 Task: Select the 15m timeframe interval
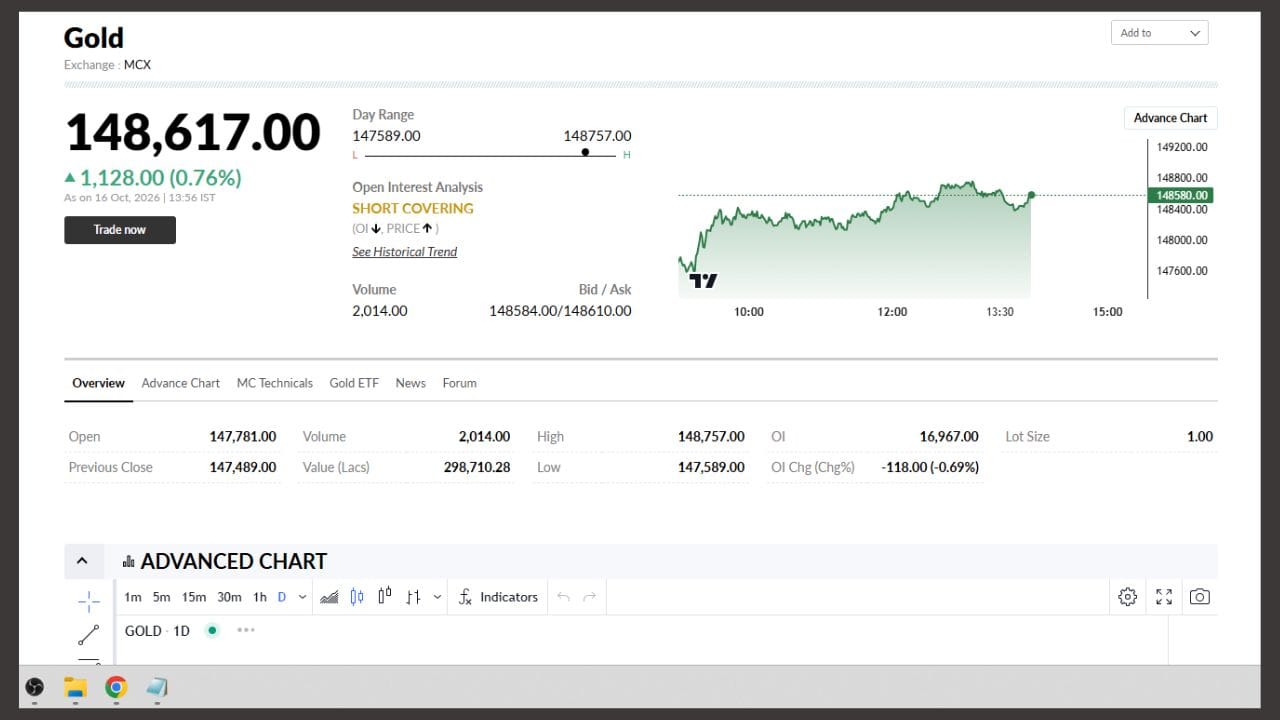coord(194,597)
